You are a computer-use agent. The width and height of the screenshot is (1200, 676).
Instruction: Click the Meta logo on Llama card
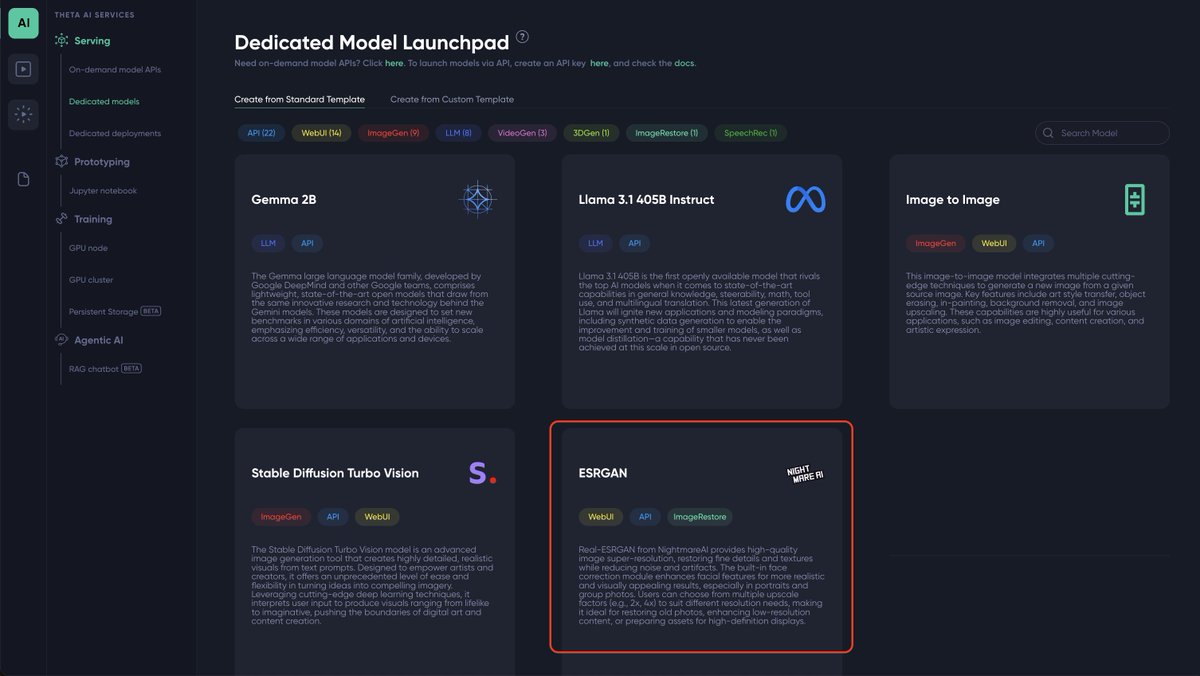point(807,199)
